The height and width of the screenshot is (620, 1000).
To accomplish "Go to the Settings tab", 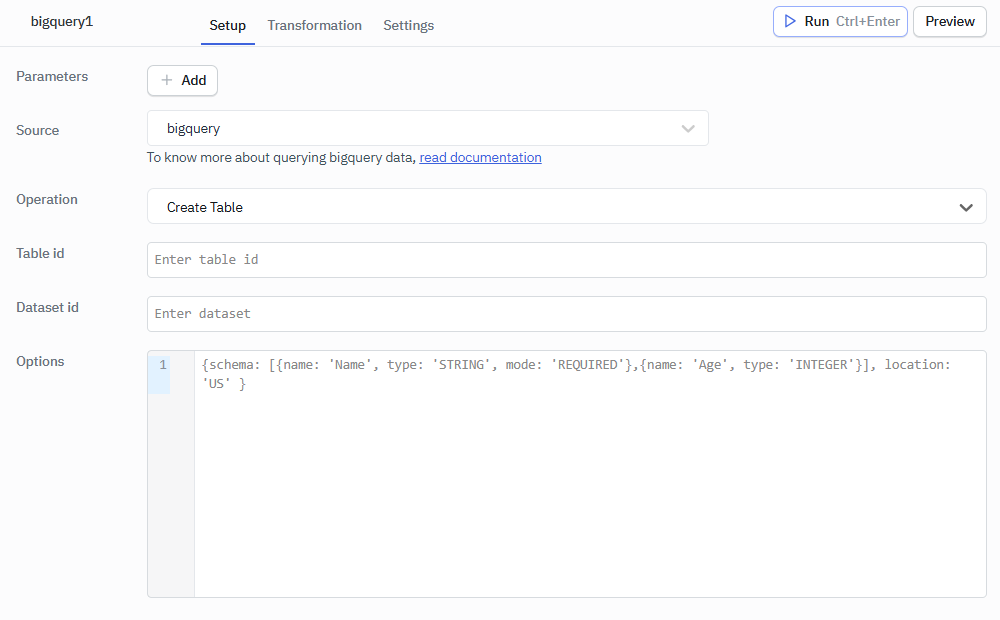I will [408, 25].
